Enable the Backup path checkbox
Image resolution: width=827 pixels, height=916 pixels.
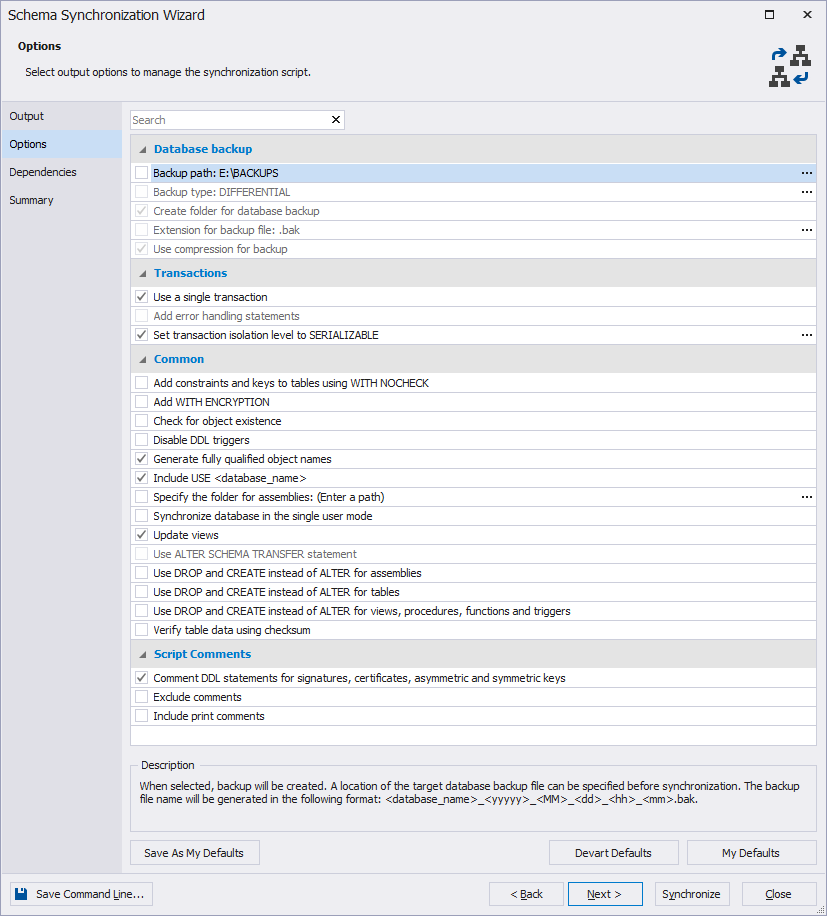tap(141, 173)
